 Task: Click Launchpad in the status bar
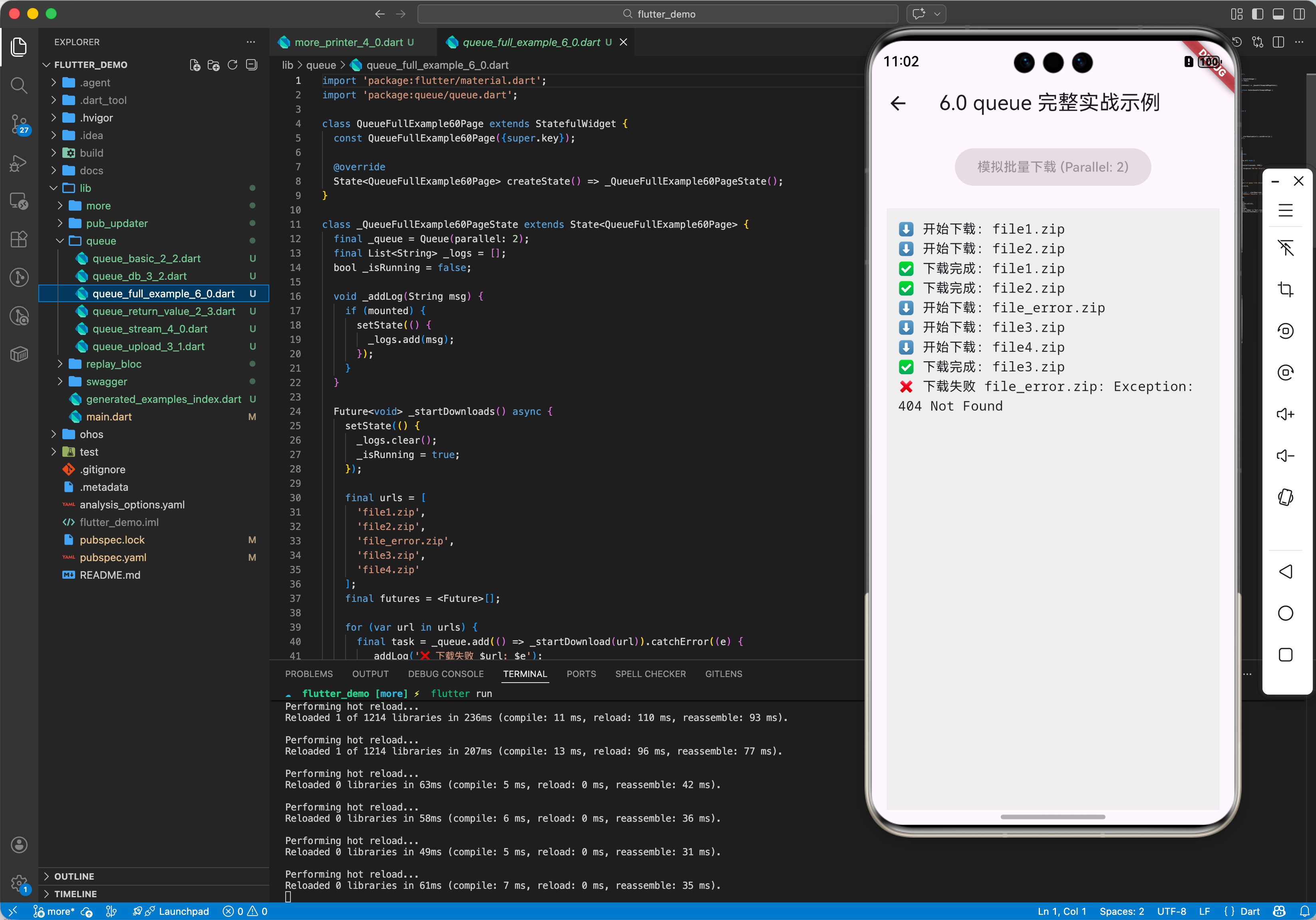pos(183,911)
